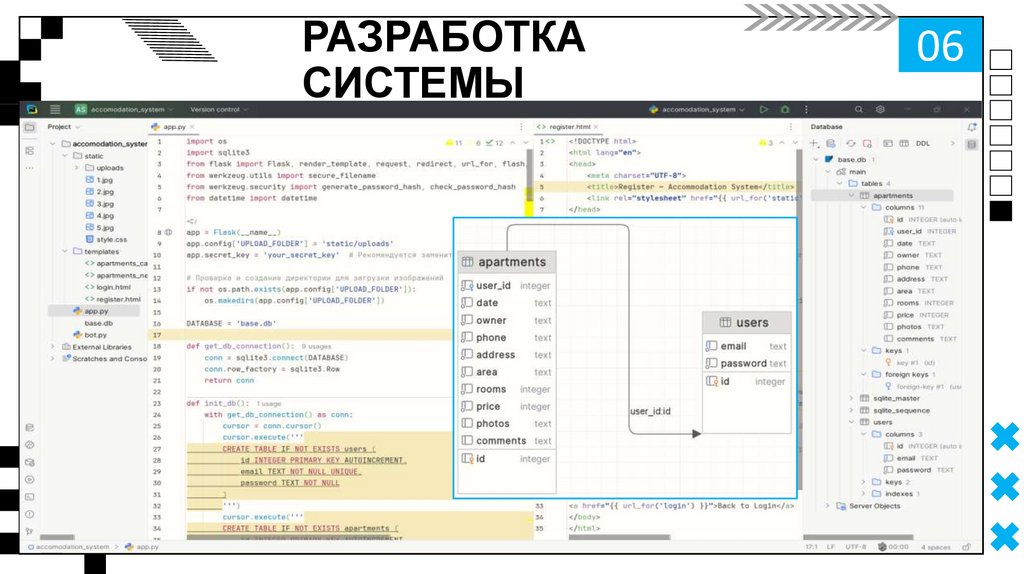
Task: Collapse the templates folder
Action: pyautogui.click(x=65, y=251)
